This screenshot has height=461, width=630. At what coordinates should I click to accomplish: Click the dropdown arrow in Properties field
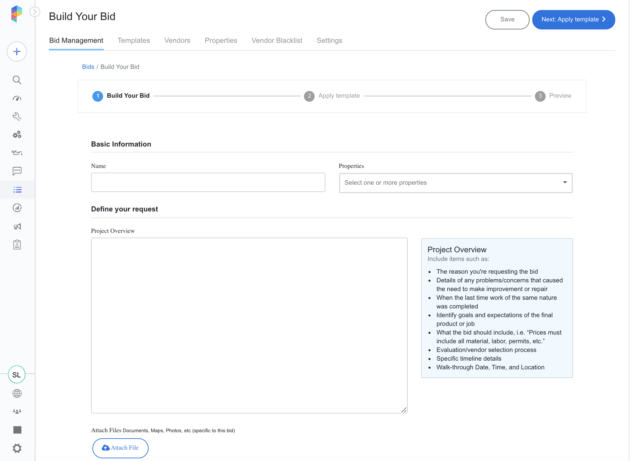coord(565,182)
